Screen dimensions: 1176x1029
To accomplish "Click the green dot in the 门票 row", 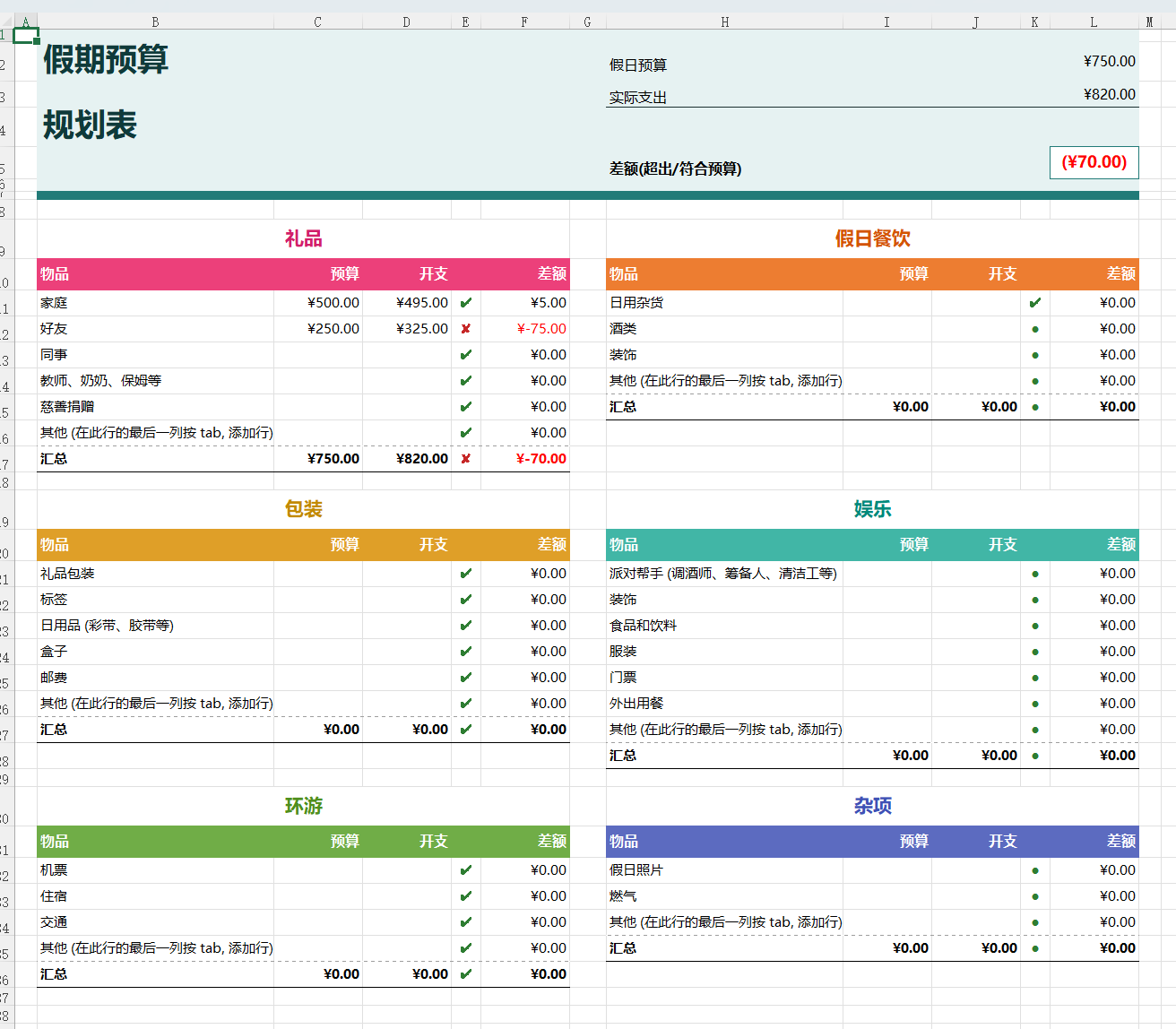I will click(1035, 678).
